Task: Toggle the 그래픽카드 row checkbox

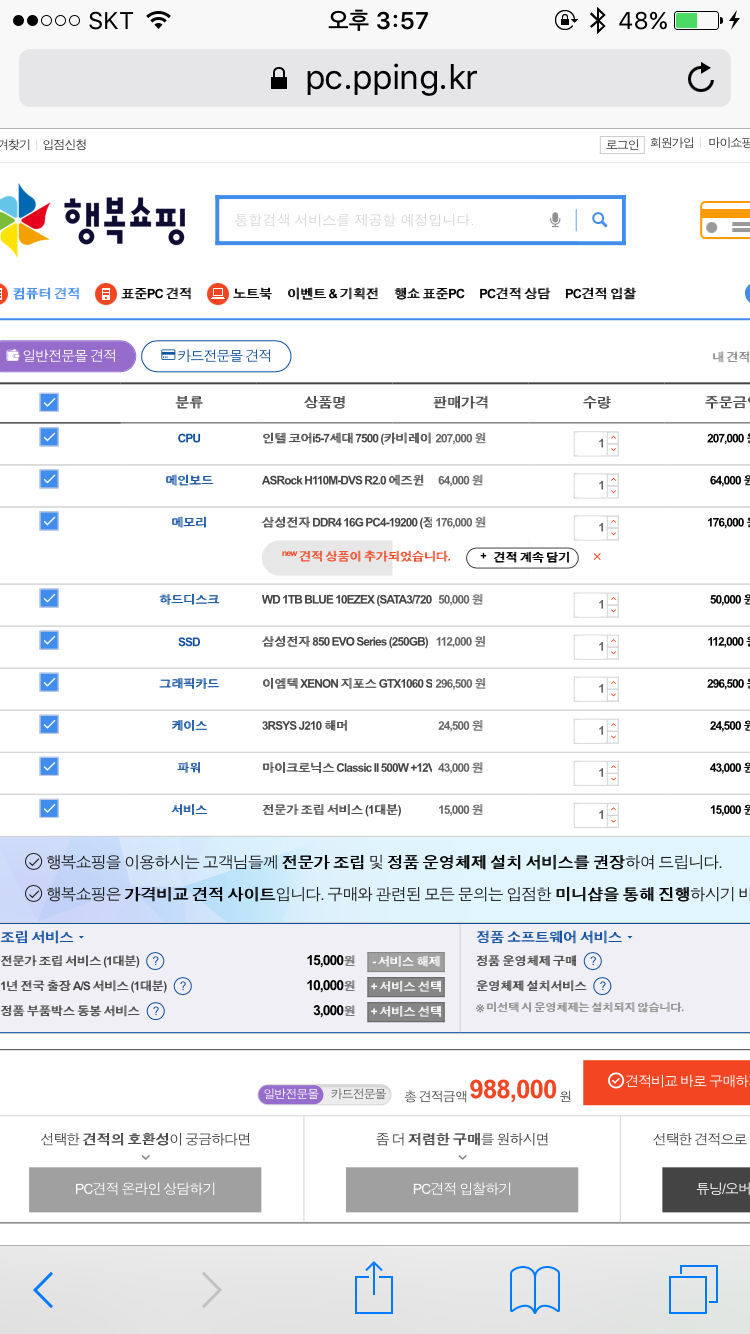Action: 49,682
